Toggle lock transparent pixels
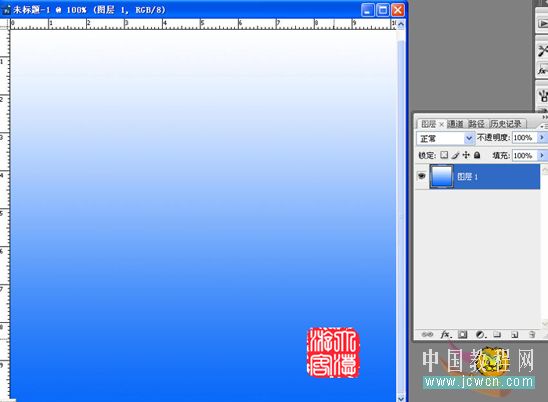The width and height of the screenshot is (548, 402). [444, 155]
